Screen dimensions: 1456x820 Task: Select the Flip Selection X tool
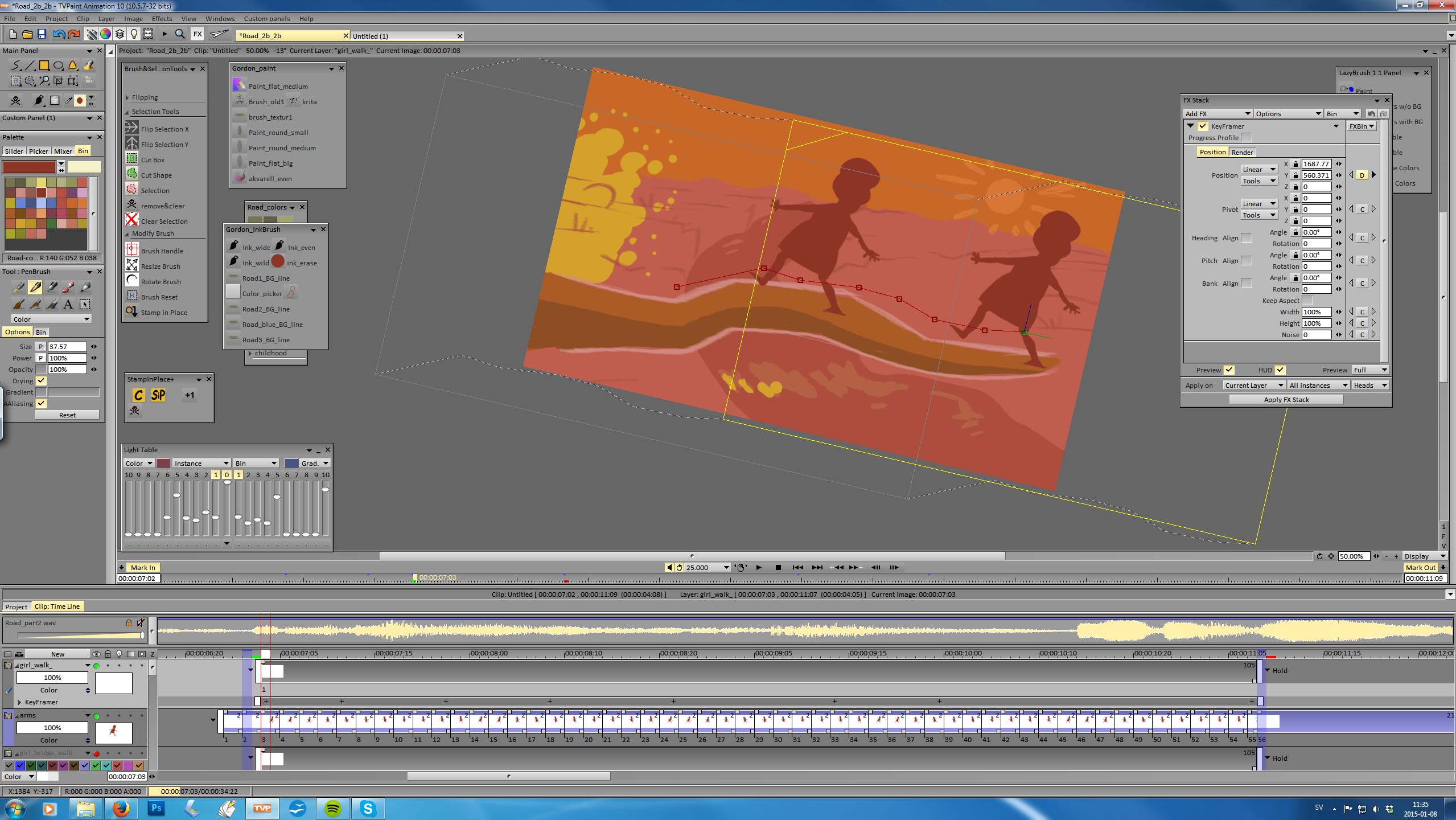click(x=164, y=129)
